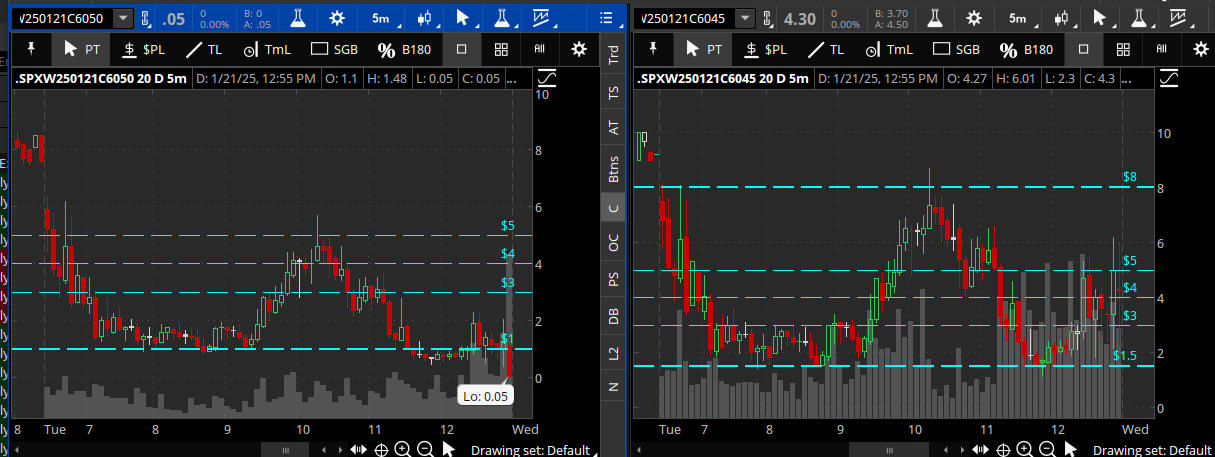The width and height of the screenshot is (1215, 457).
Task: Toggle the pin icon on the left drawing toolbar
Action: [31, 49]
